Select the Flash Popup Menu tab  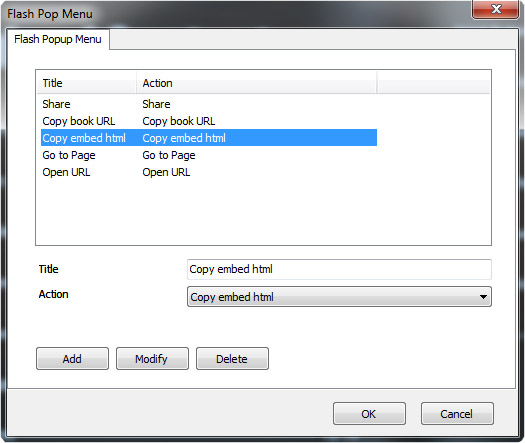tap(58, 39)
